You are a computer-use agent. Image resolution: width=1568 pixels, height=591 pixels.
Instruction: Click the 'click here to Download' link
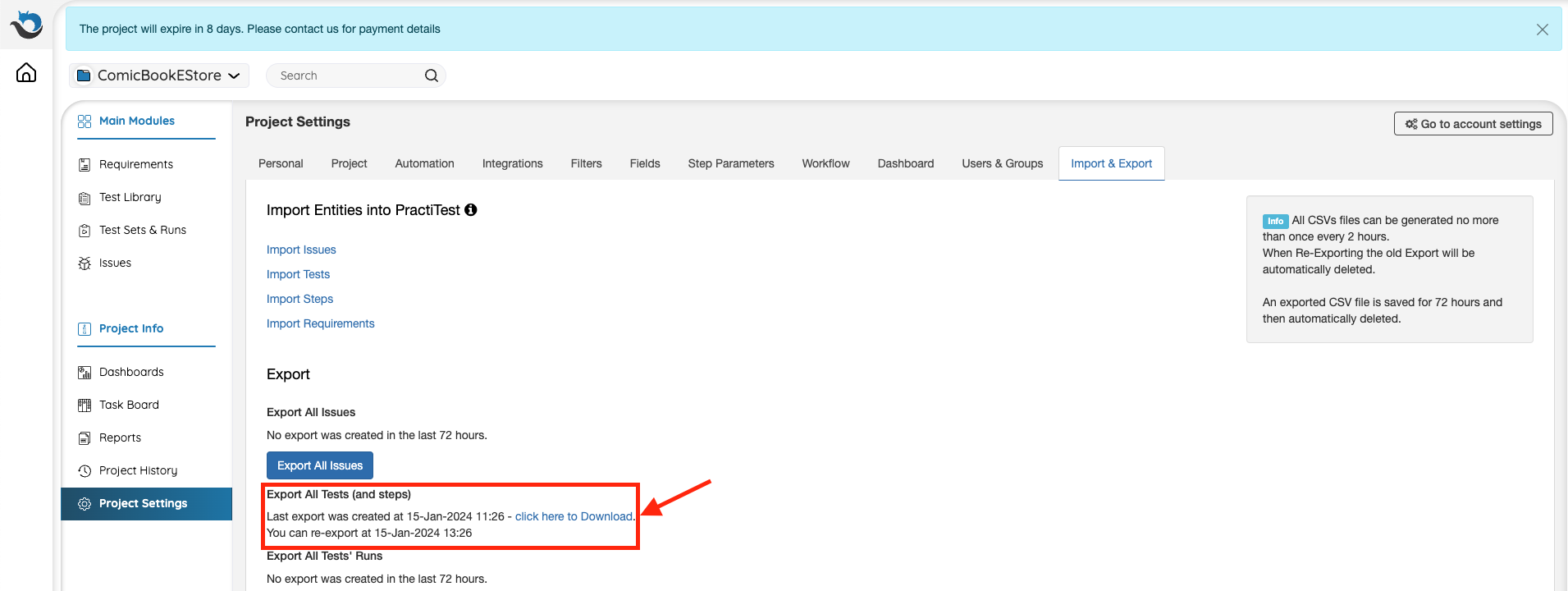574,516
